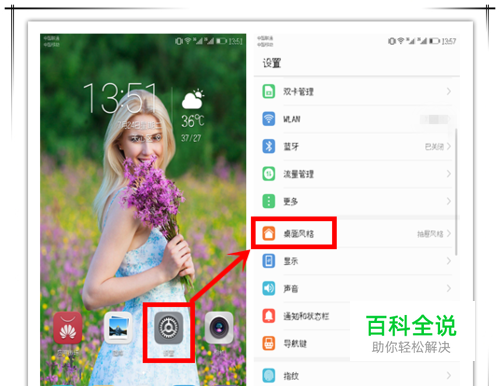The height and width of the screenshot is (386, 500).
Task: Click the 更多 three-dots icon
Action: click(269, 201)
